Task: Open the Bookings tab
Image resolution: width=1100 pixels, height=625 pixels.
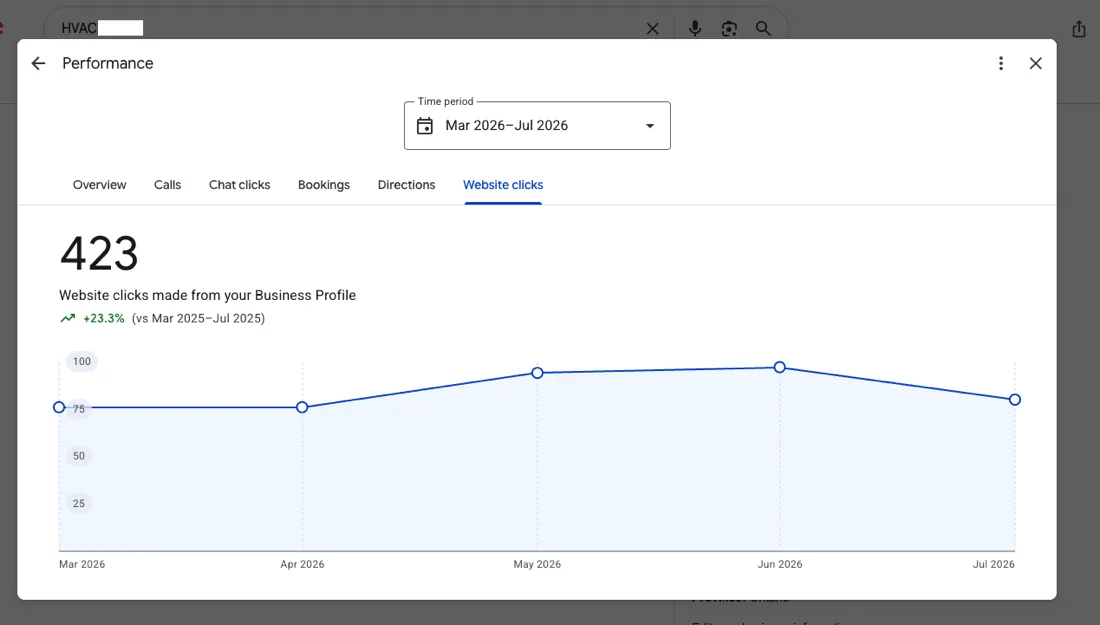Action: 323,185
